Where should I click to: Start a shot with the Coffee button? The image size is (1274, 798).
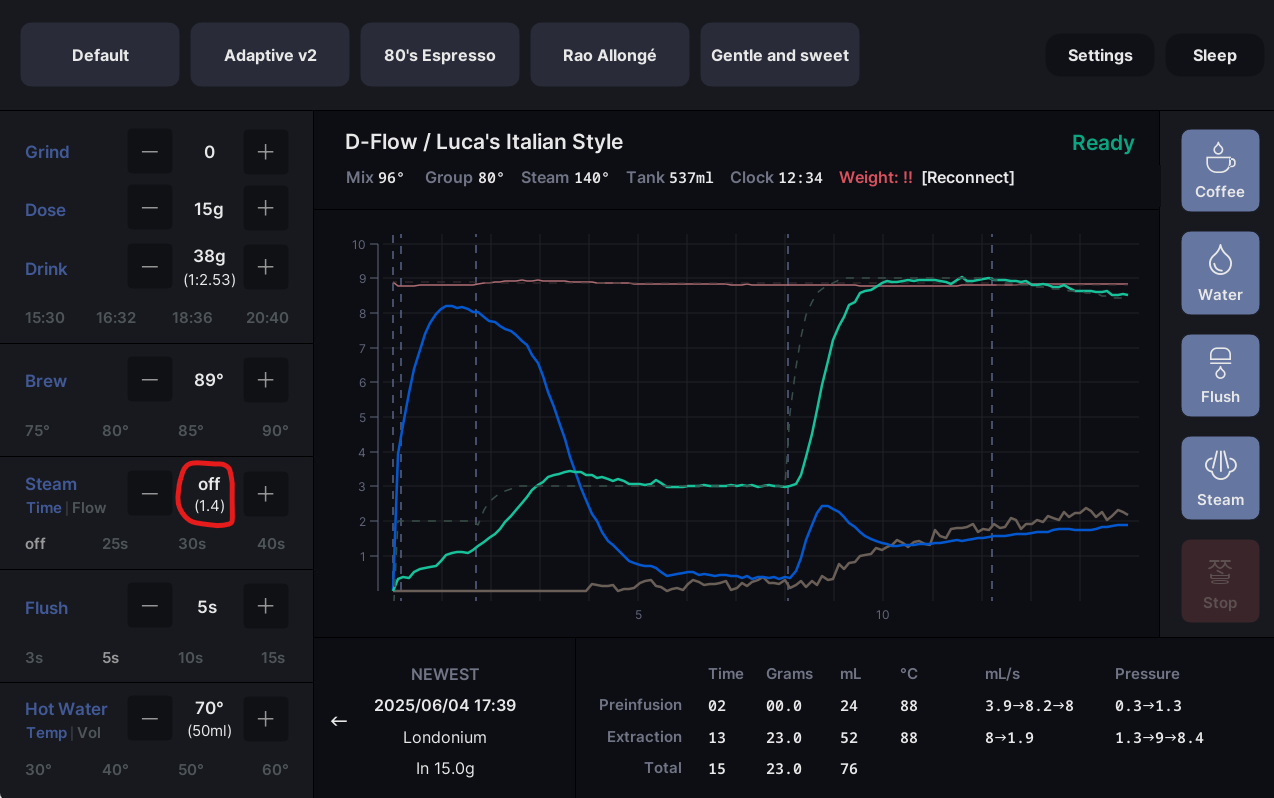pyautogui.click(x=1220, y=170)
